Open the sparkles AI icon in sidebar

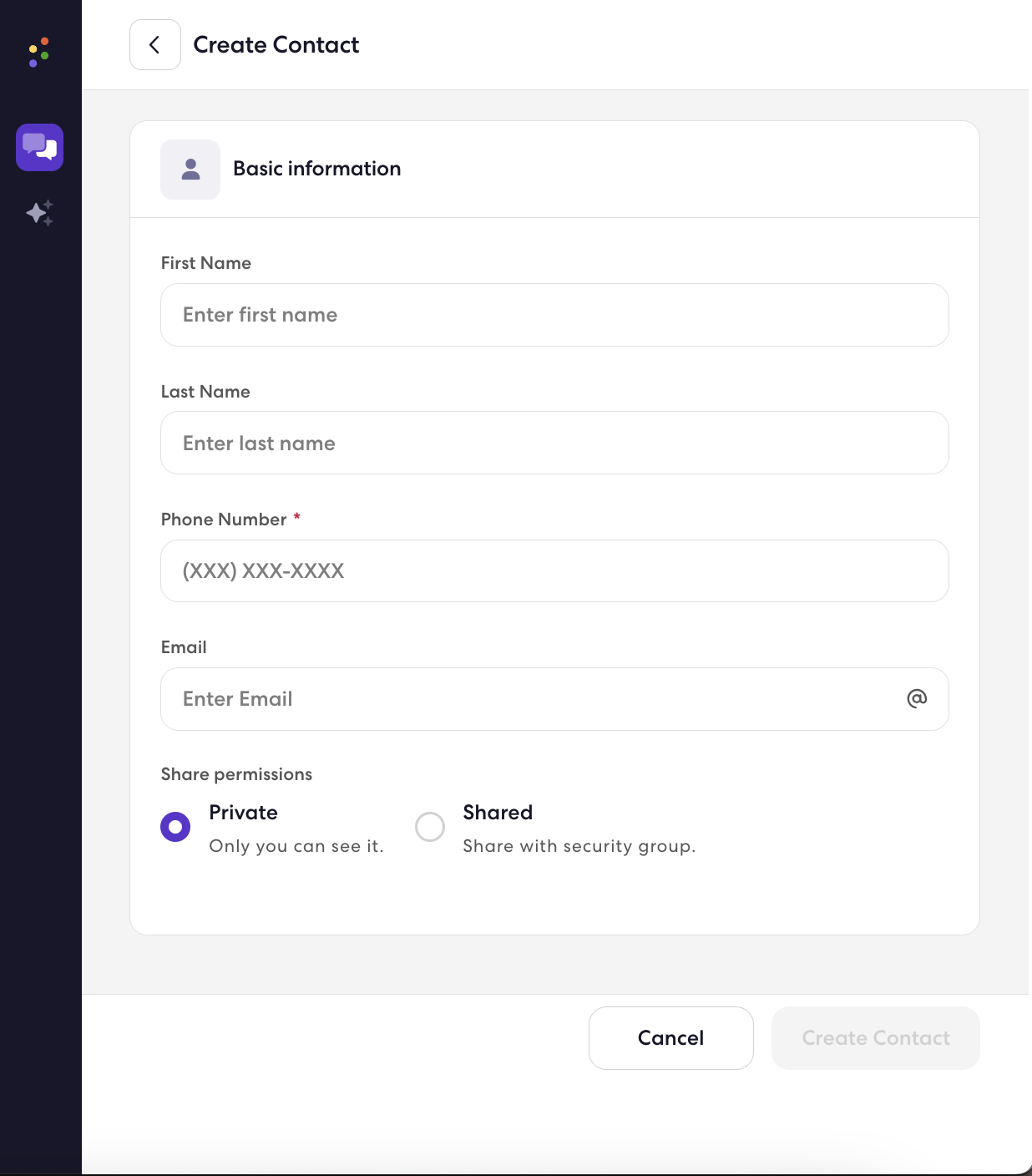pos(40,213)
